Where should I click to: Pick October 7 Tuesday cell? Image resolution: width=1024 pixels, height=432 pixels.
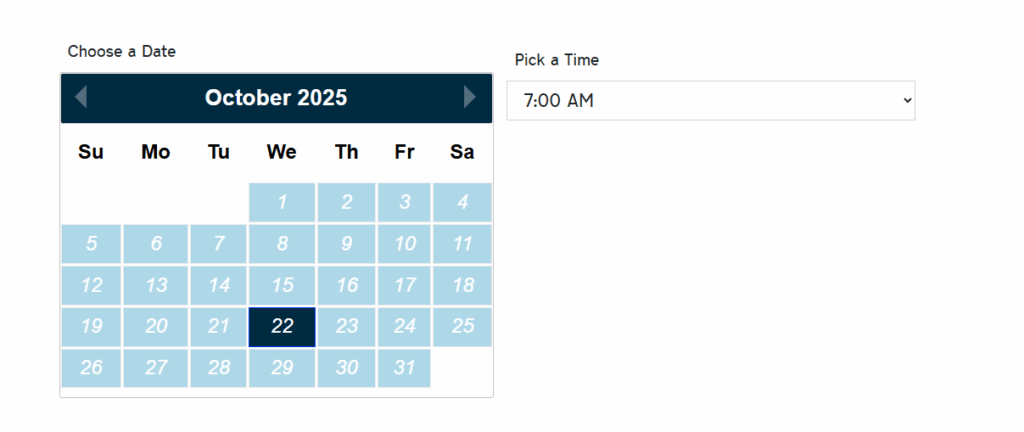(219, 244)
